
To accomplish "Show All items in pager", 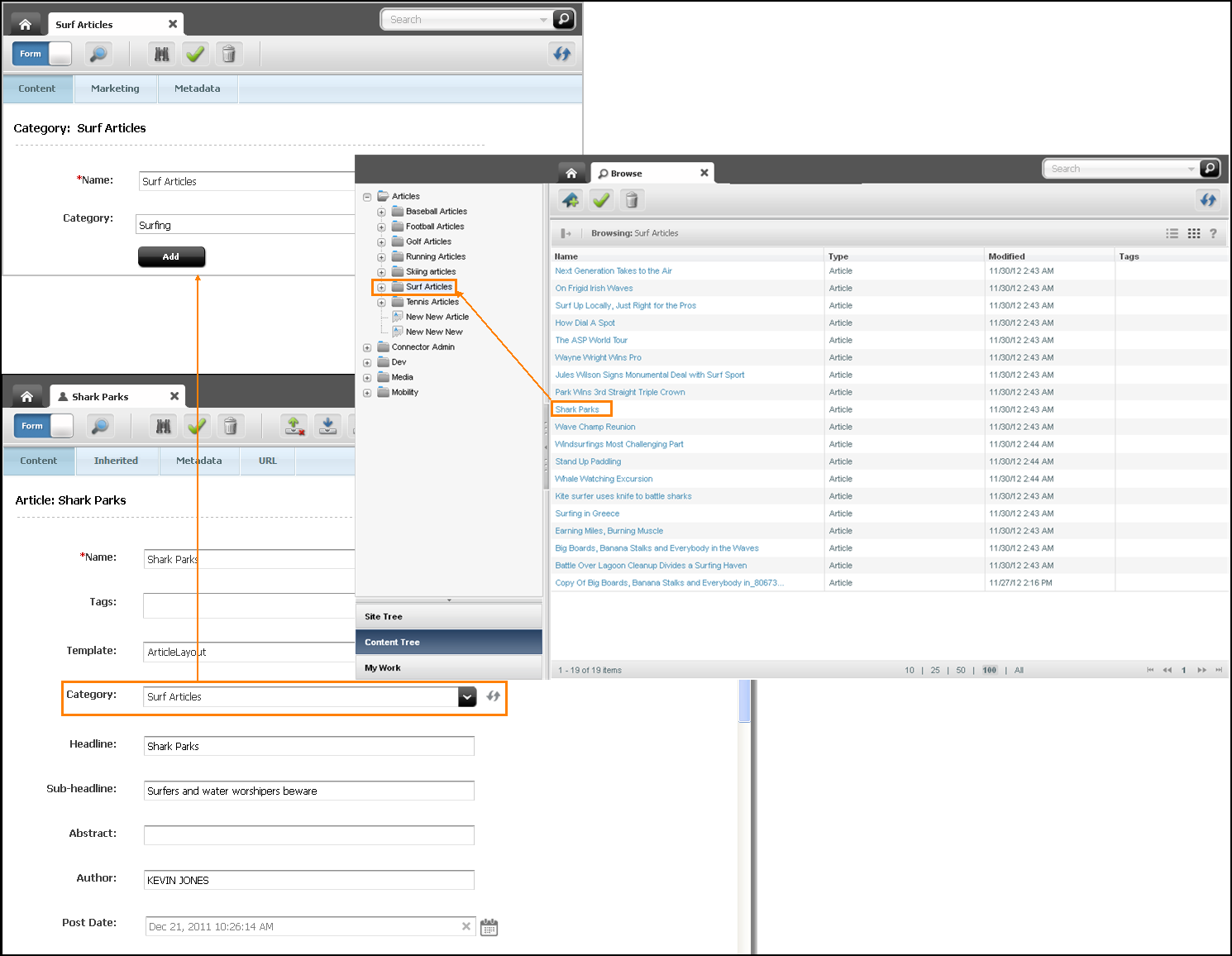I will (1019, 671).
